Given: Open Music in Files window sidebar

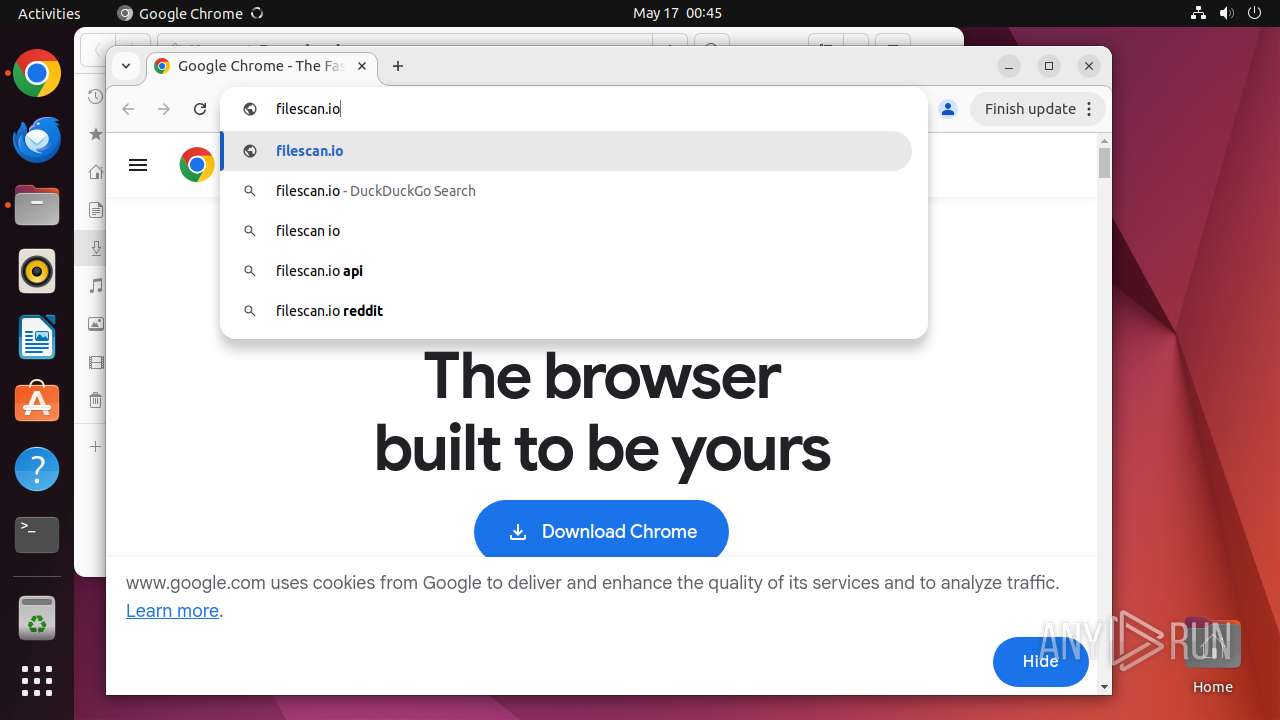Looking at the screenshot, I should pyautogui.click(x=95, y=286).
